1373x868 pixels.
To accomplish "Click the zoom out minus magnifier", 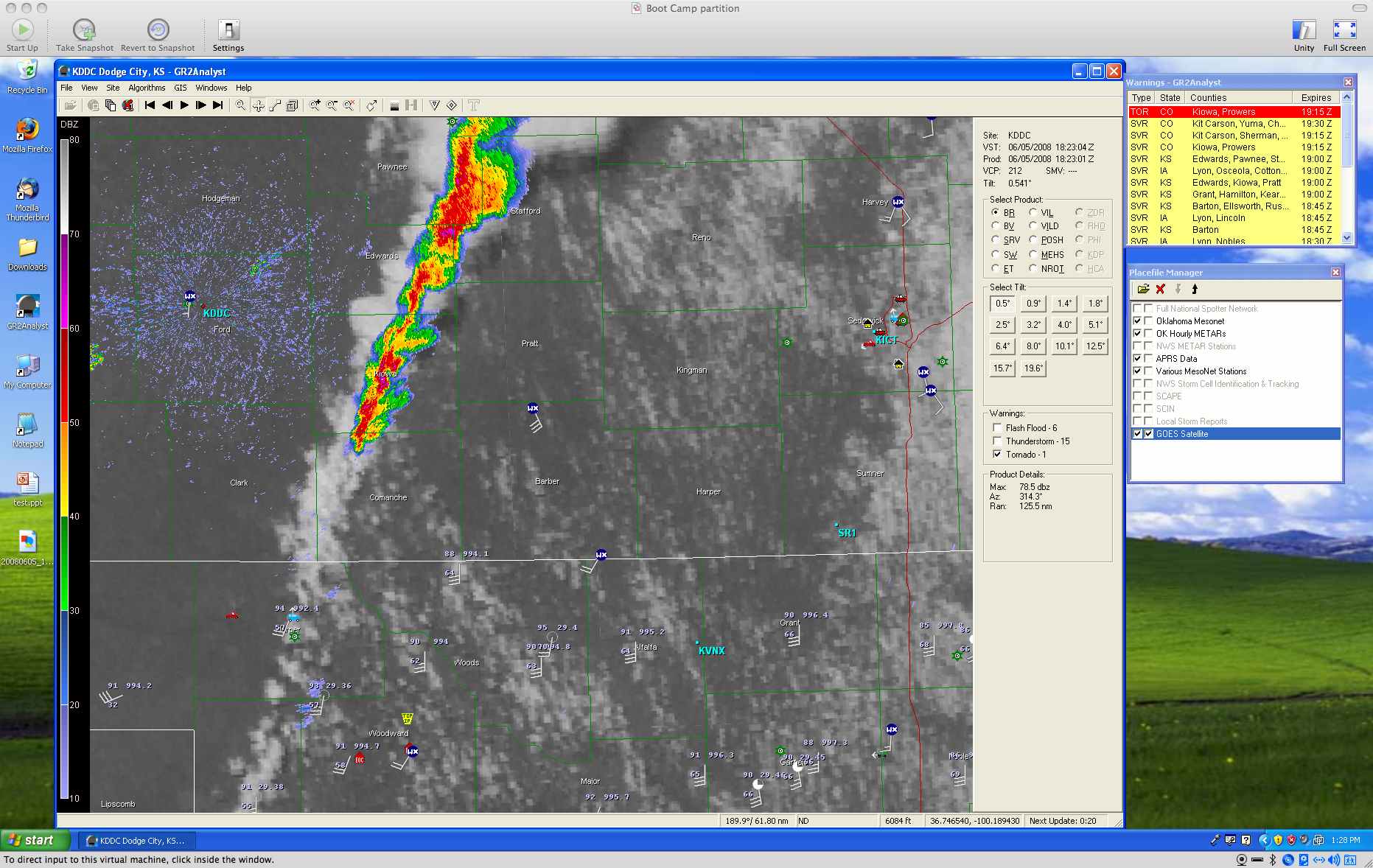I will (x=332, y=105).
